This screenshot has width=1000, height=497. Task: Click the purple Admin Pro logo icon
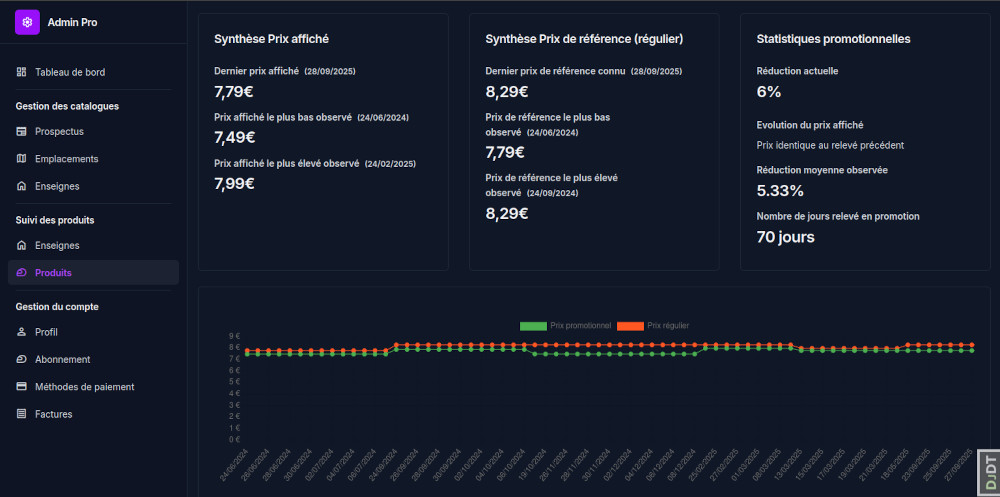(x=27, y=22)
